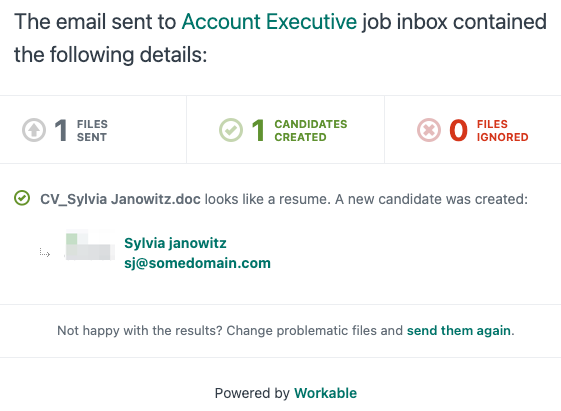Click the dotted arrow icon before candidate
The height and width of the screenshot is (411, 561).
[x=45, y=253]
